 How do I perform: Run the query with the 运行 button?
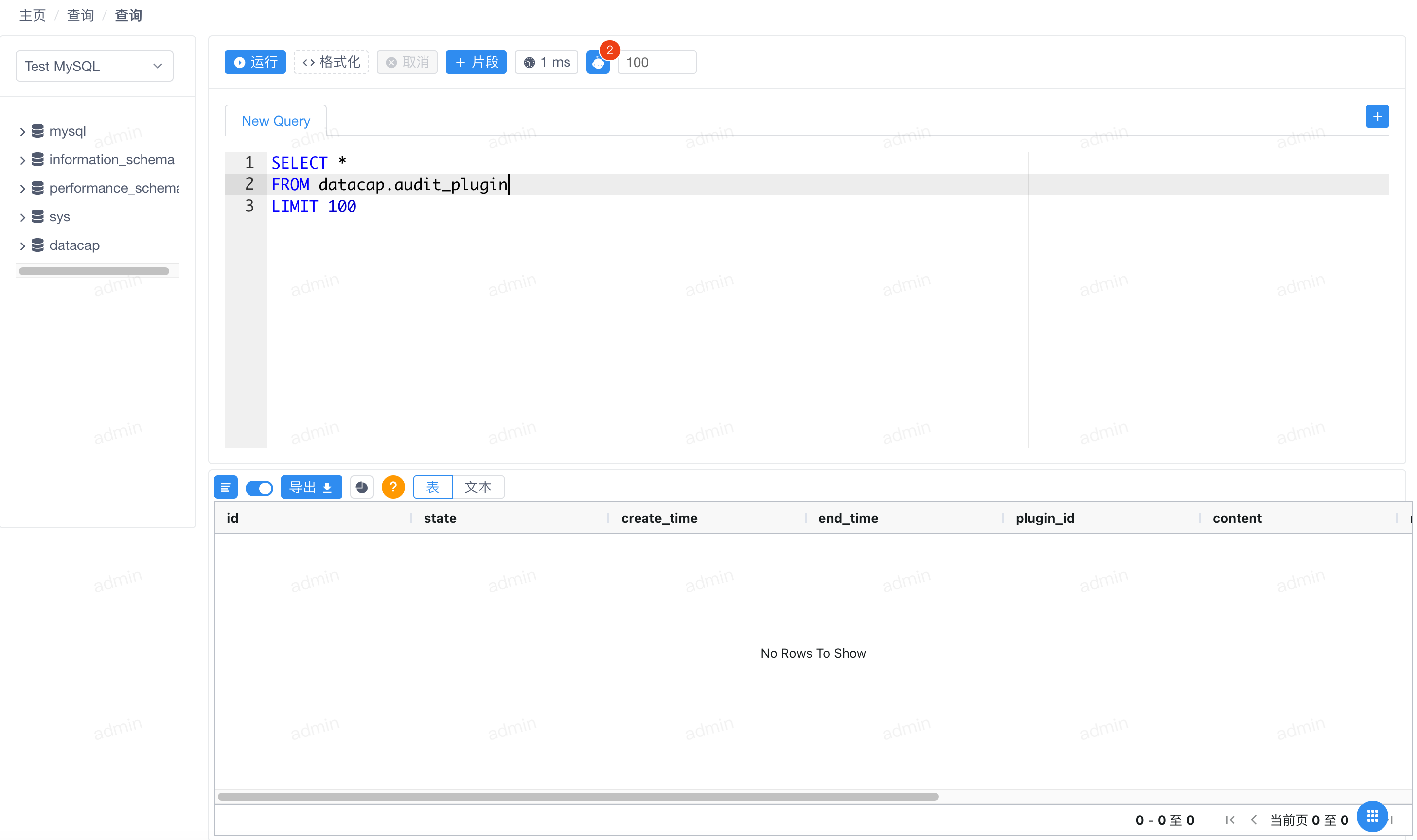pyautogui.click(x=255, y=62)
